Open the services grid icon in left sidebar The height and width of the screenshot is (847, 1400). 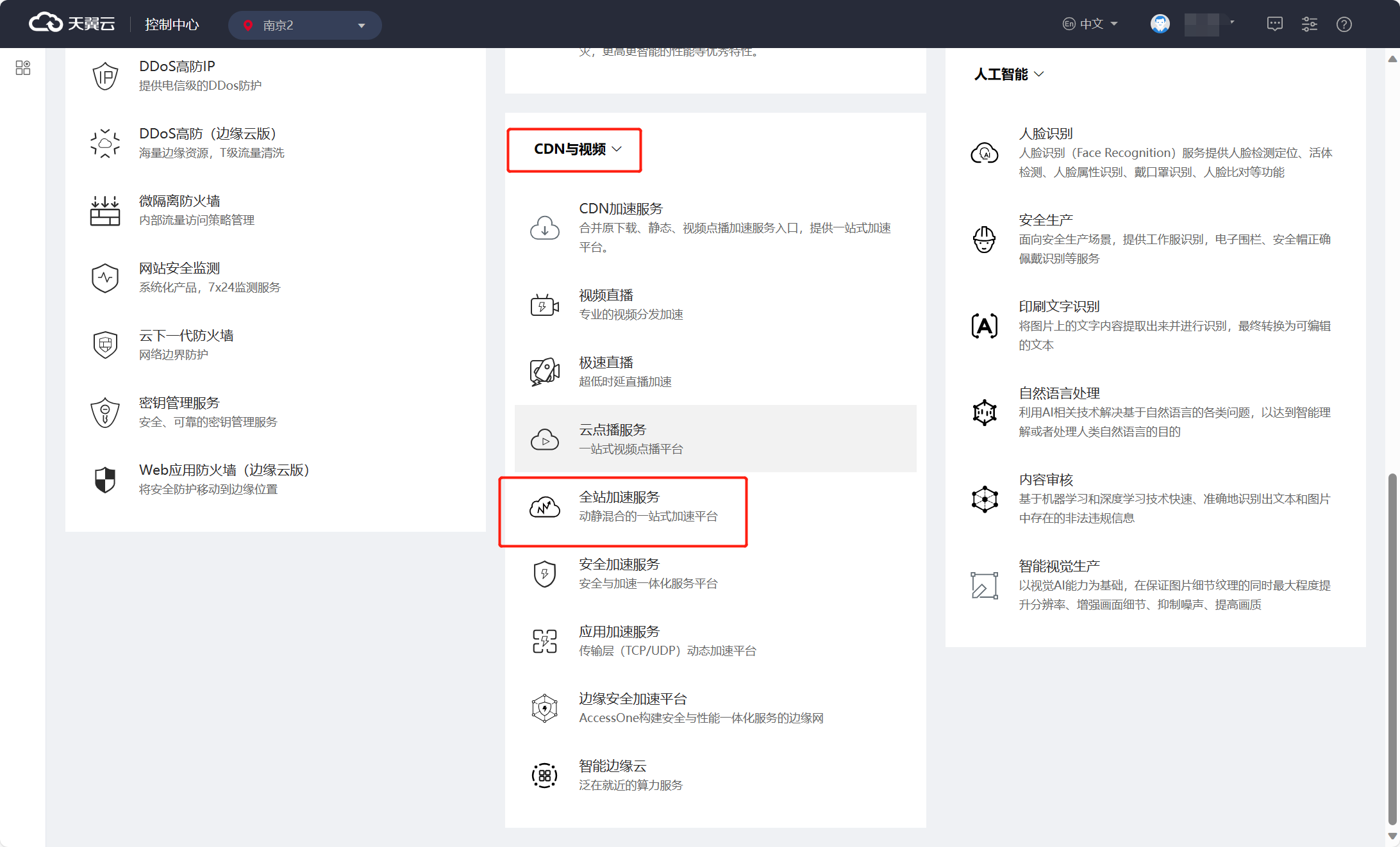23,68
